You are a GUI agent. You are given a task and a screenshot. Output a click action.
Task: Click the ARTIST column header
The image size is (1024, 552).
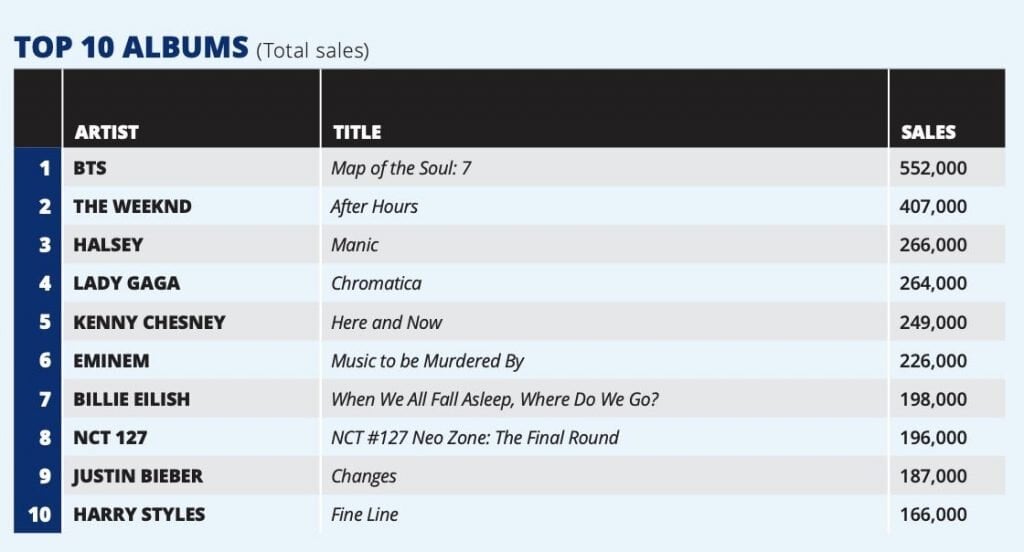click(106, 132)
